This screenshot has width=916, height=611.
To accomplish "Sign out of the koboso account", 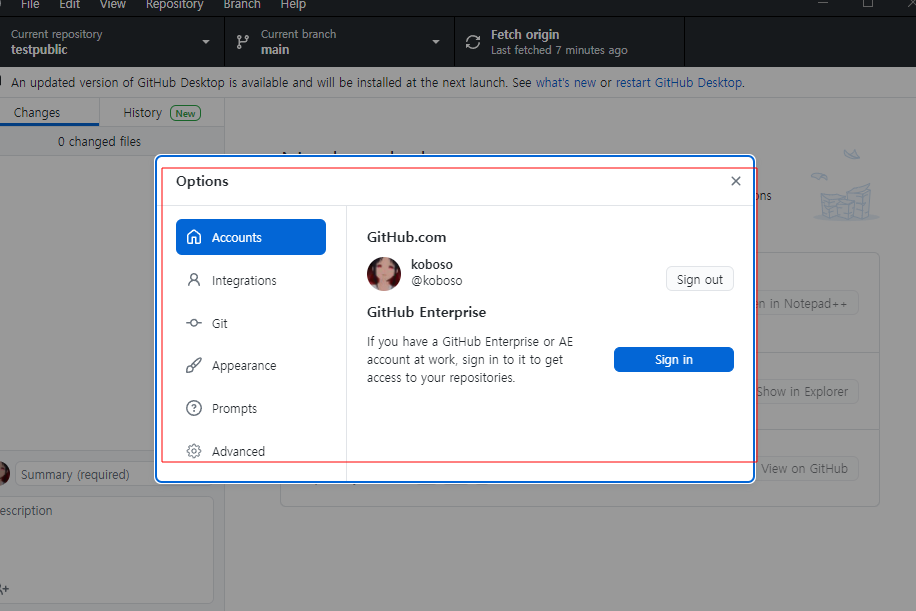I will (700, 279).
